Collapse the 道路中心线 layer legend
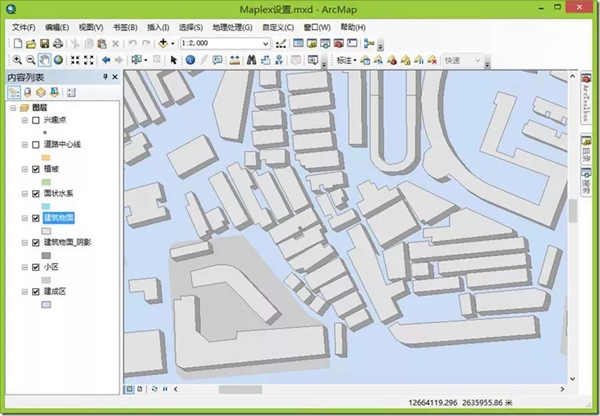This screenshot has width=600, height=416. [25, 145]
